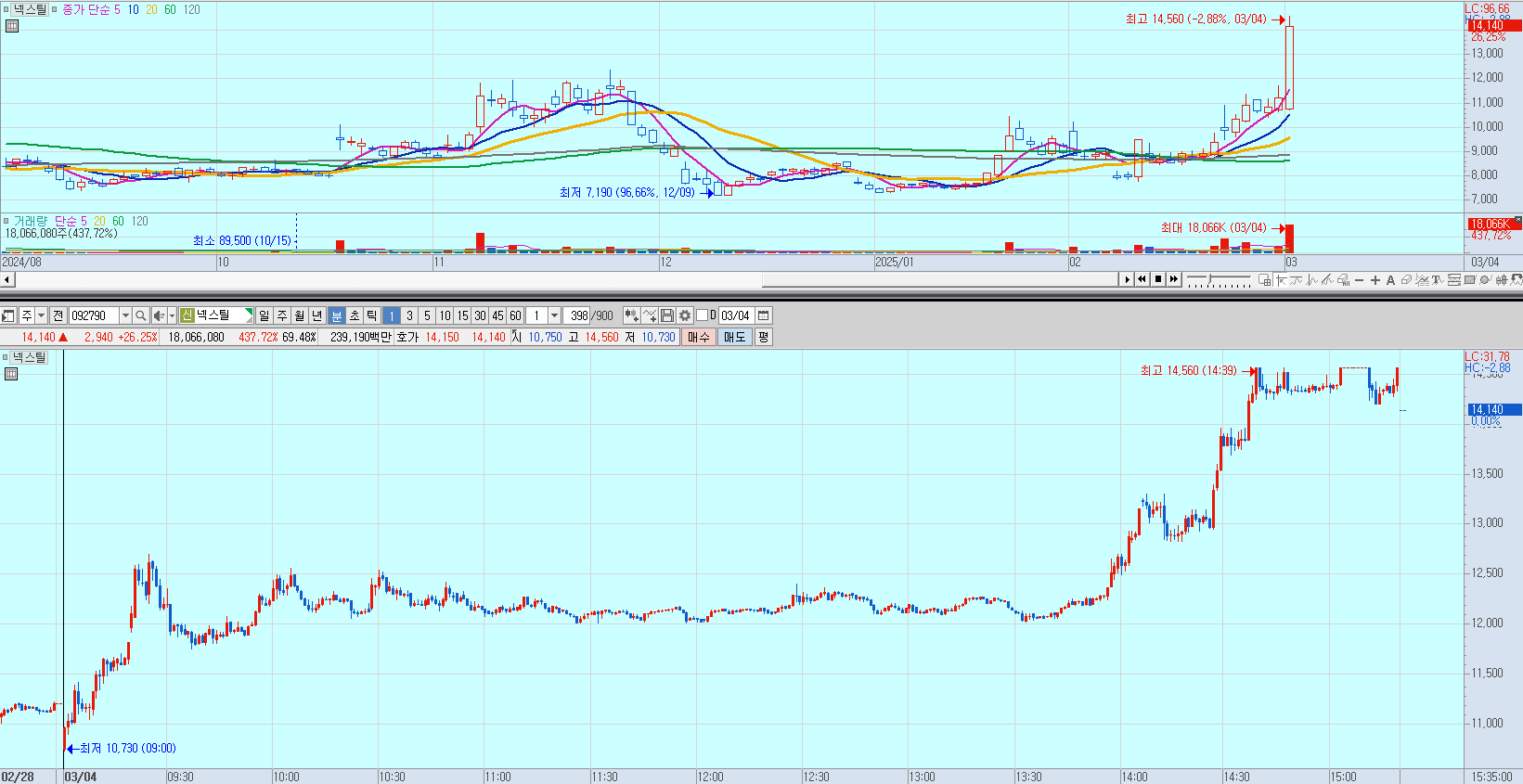Click the upper chart scrollbar left arrow
Screen dimensions: 1523x784
tap(6, 279)
